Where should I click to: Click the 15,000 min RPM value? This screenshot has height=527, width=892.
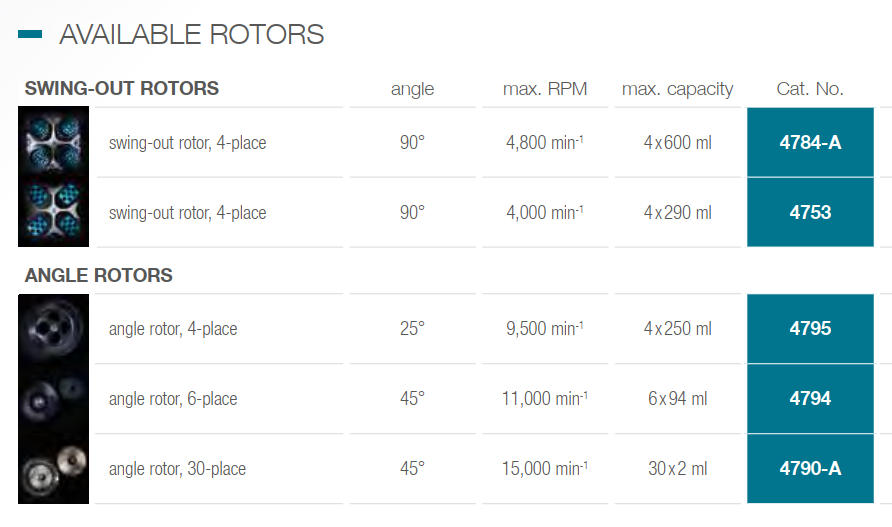coord(543,468)
